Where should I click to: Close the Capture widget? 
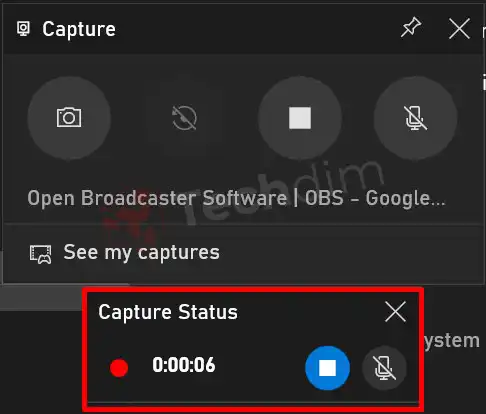[x=459, y=28]
